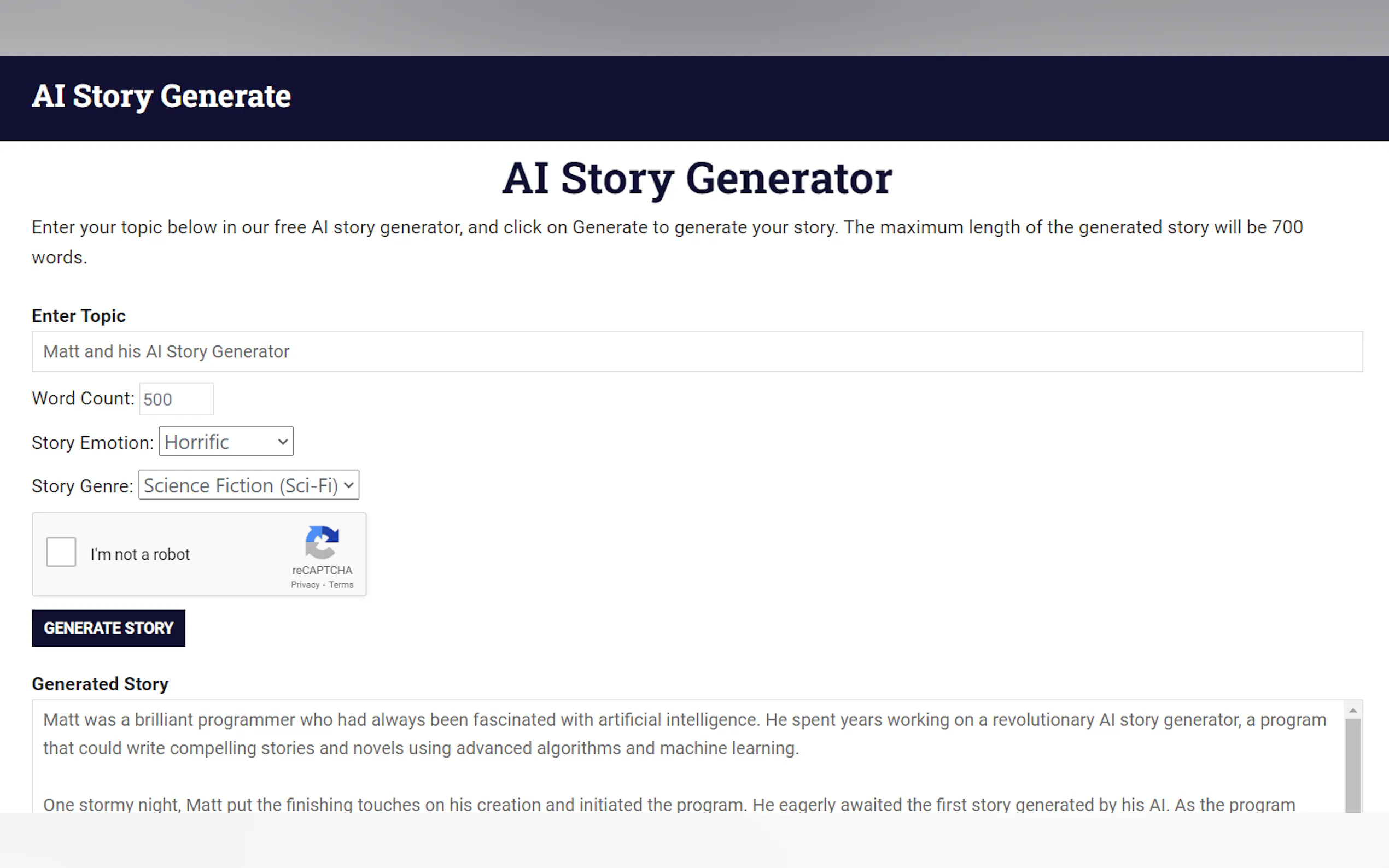Focus the Enter Topic text field

697,351
